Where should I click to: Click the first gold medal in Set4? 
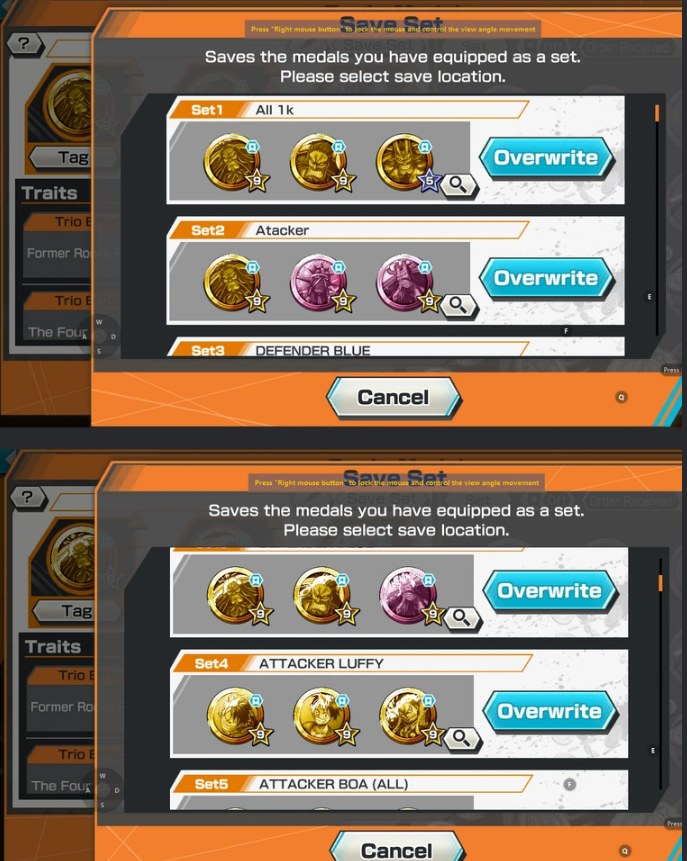[236, 716]
